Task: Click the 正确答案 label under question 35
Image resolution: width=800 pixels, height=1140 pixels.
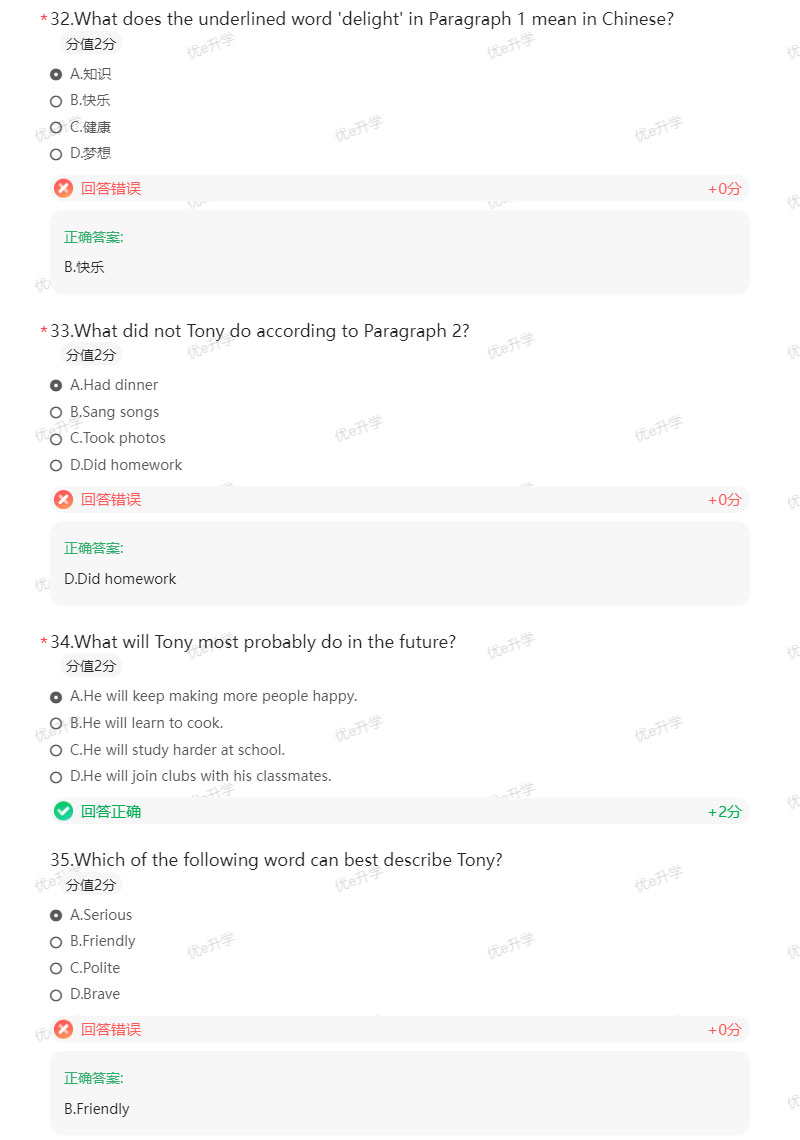Action: [x=93, y=1078]
